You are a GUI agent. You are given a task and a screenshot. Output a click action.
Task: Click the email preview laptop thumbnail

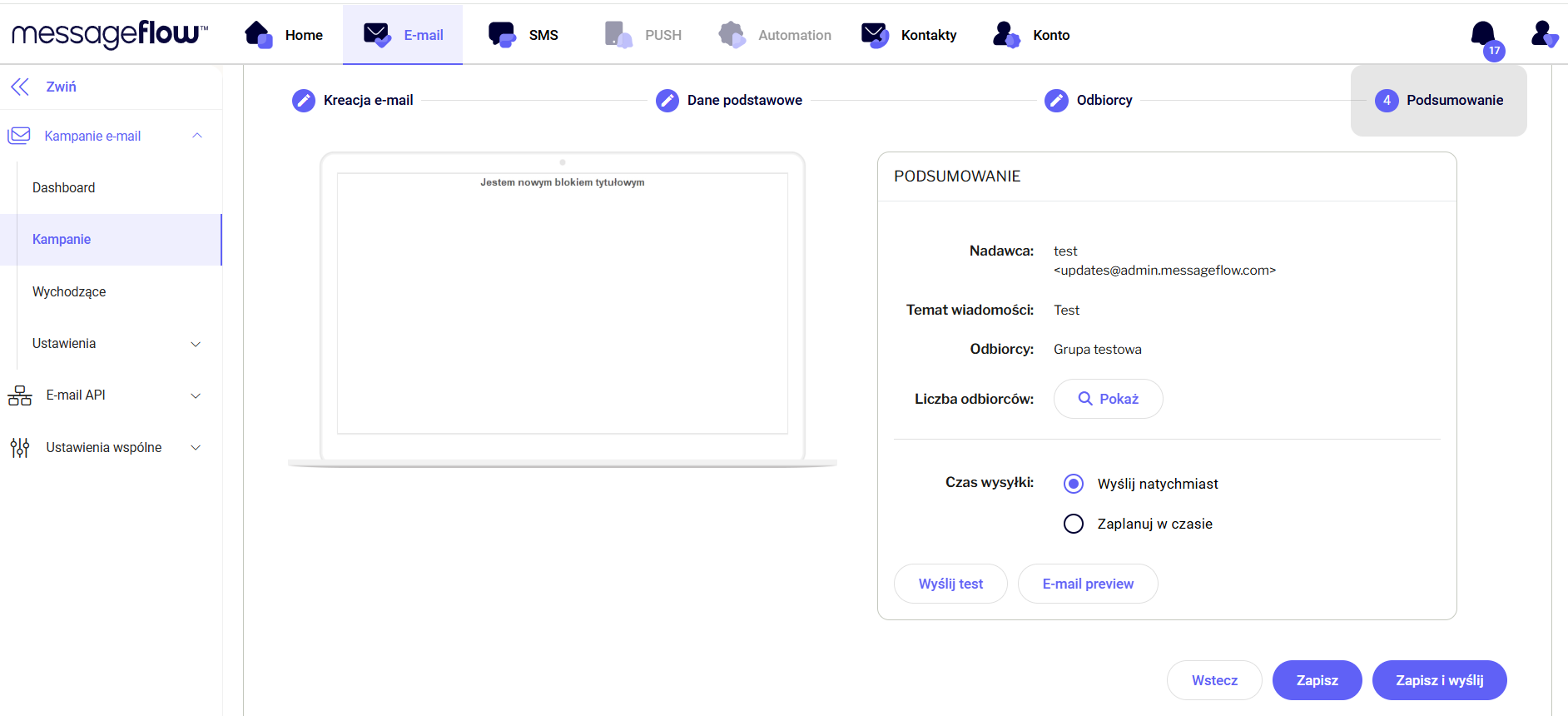(x=562, y=304)
